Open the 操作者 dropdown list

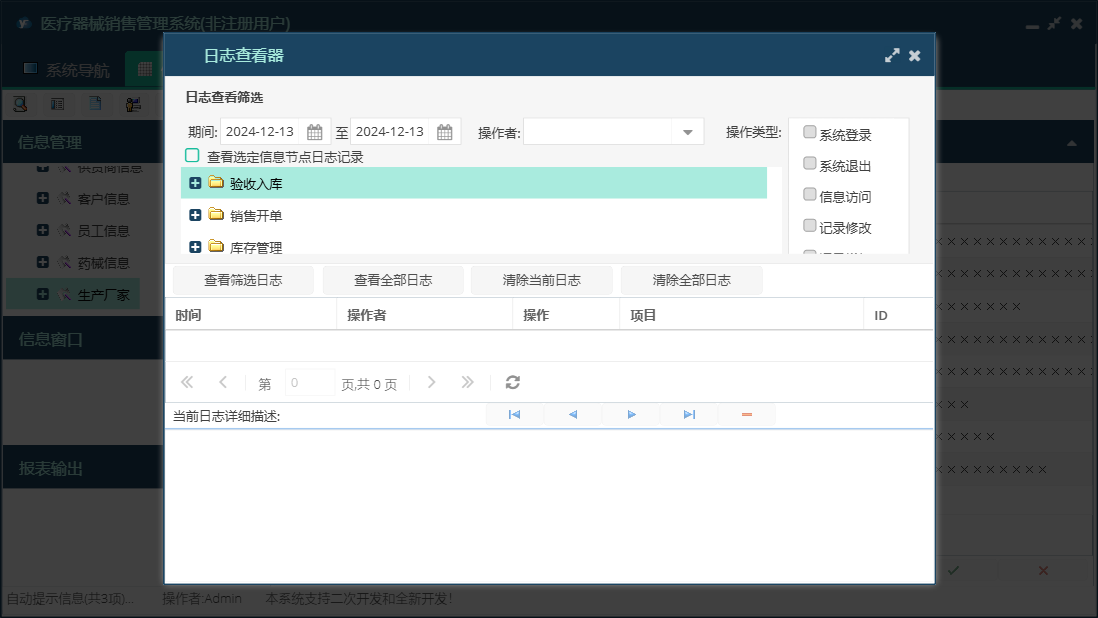[x=688, y=132]
